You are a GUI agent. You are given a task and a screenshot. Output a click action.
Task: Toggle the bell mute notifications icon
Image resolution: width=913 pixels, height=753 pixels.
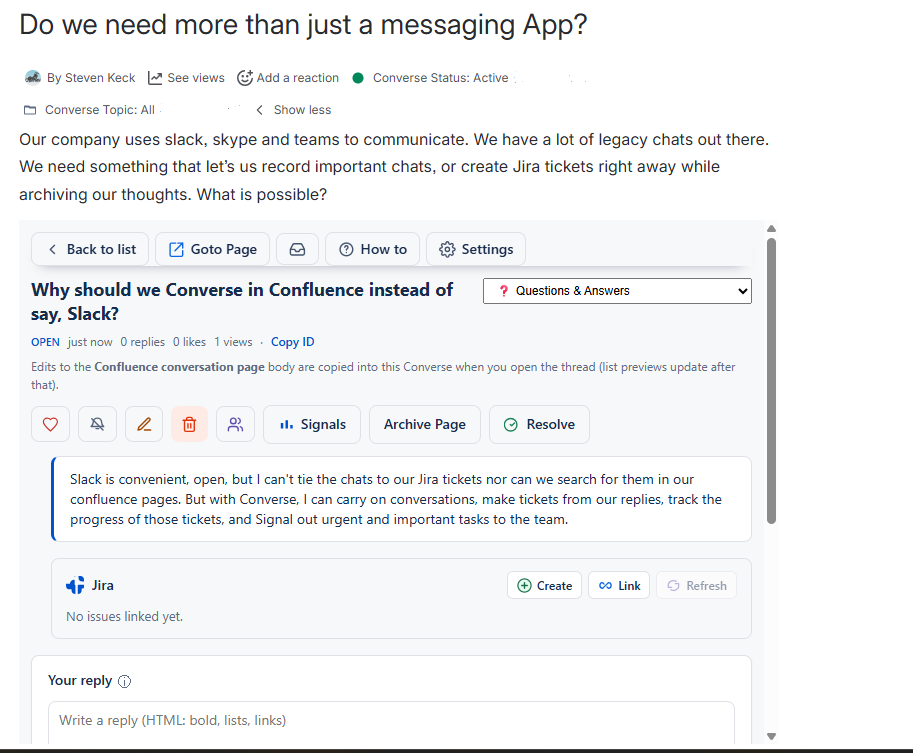pyautogui.click(x=97, y=425)
